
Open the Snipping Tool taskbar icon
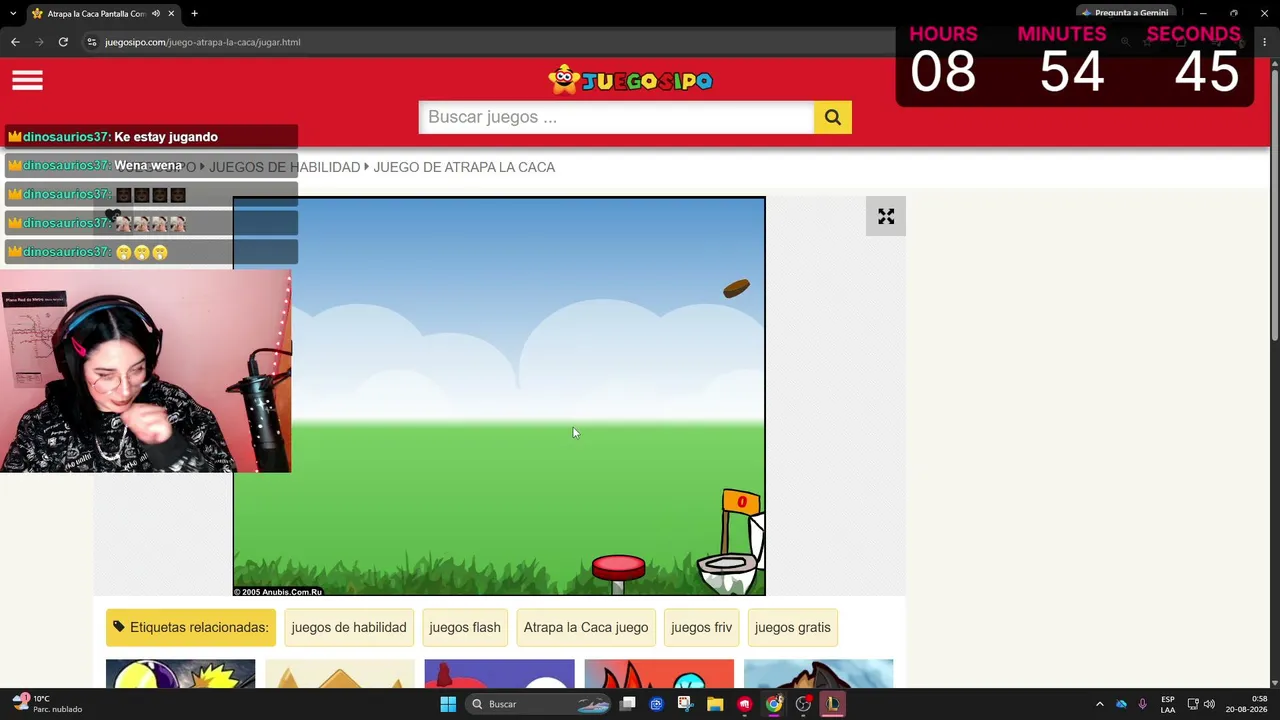pyautogui.click(x=685, y=704)
